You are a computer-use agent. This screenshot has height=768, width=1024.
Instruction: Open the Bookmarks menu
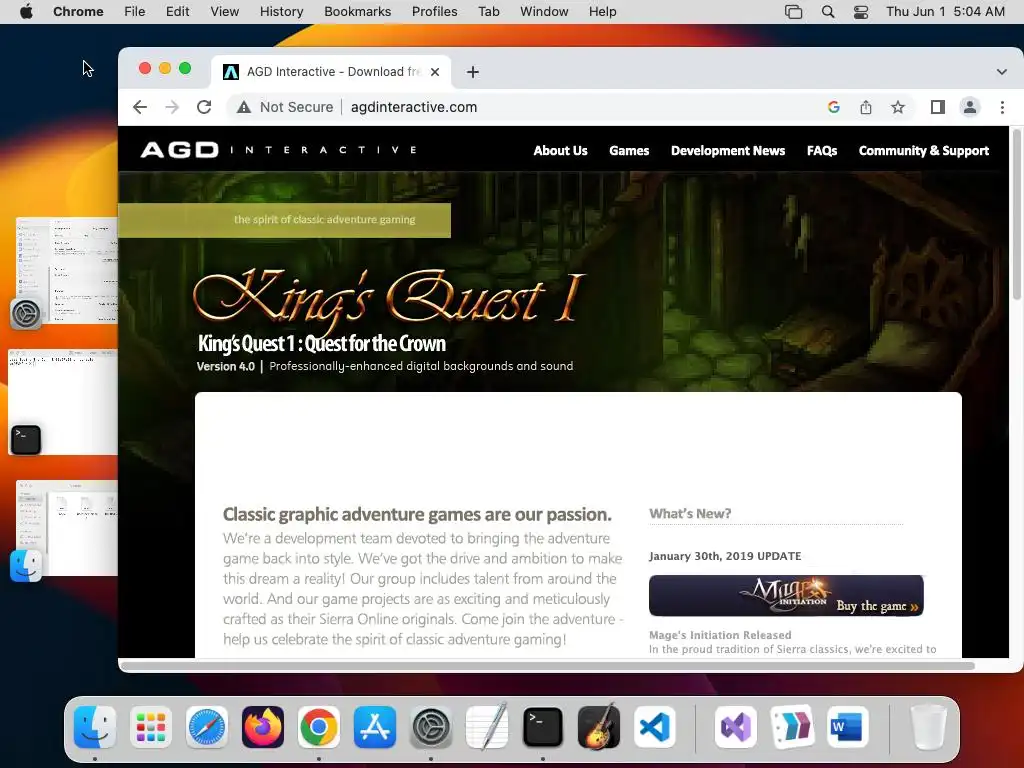click(x=357, y=12)
